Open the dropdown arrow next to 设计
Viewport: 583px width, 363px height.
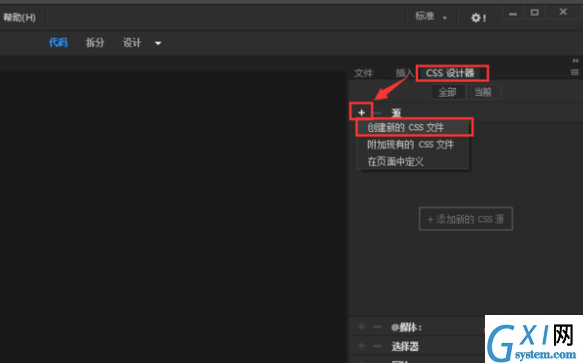tap(158, 43)
